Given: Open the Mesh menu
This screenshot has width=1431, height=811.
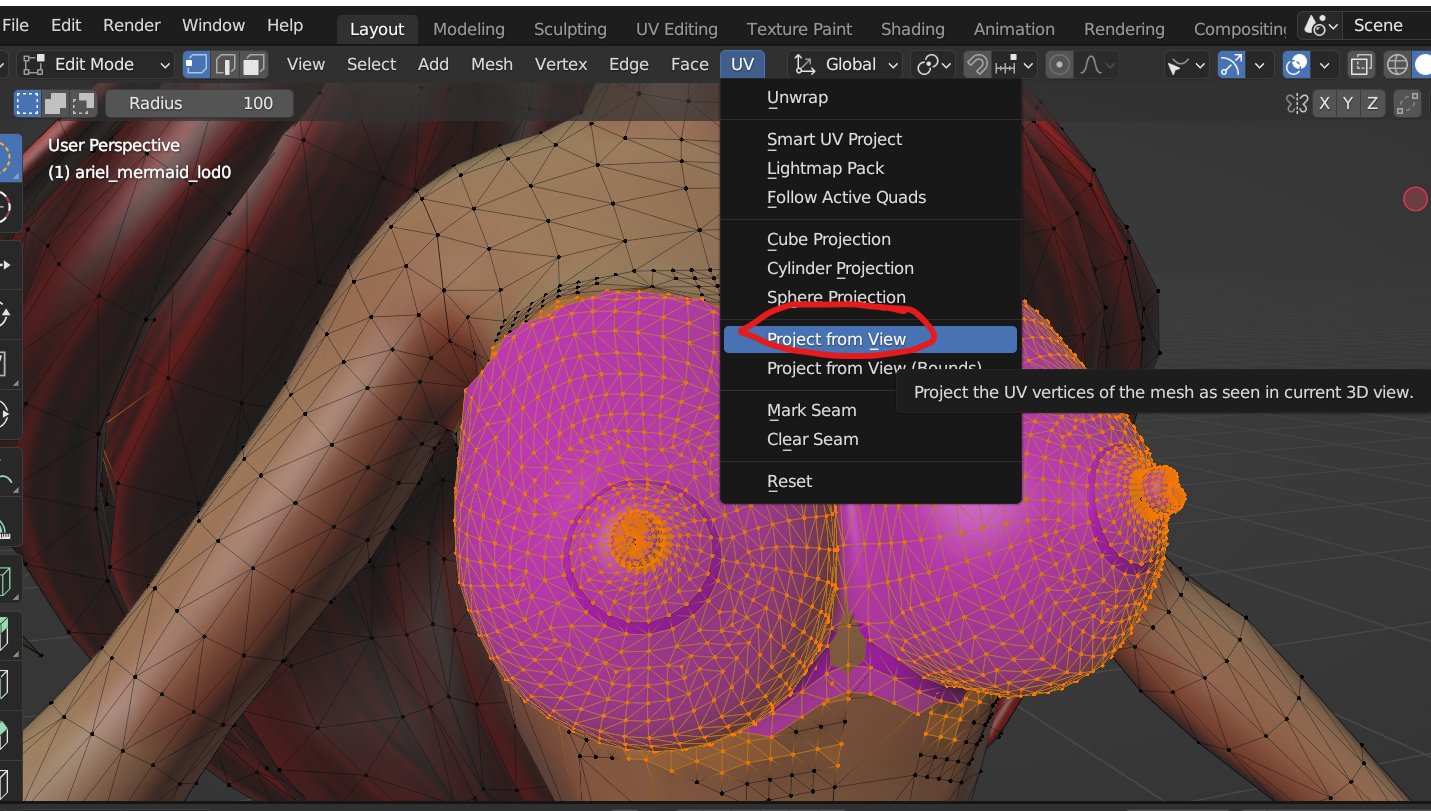Looking at the screenshot, I should (x=492, y=65).
